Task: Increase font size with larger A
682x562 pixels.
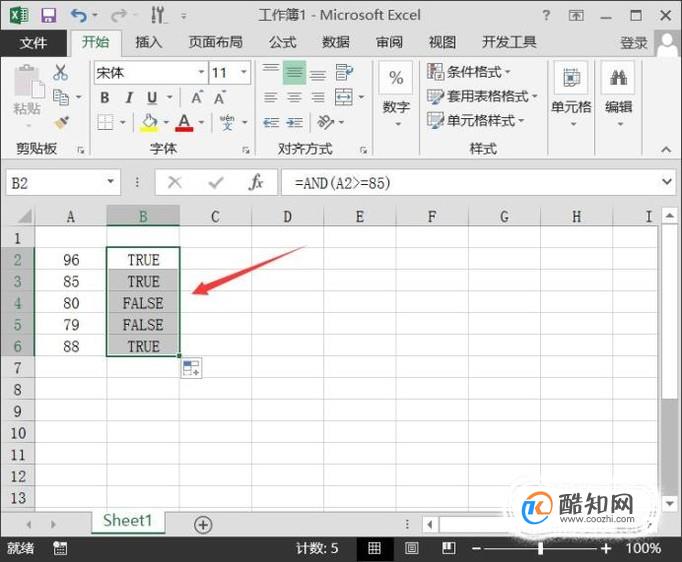Action: click(x=197, y=97)
